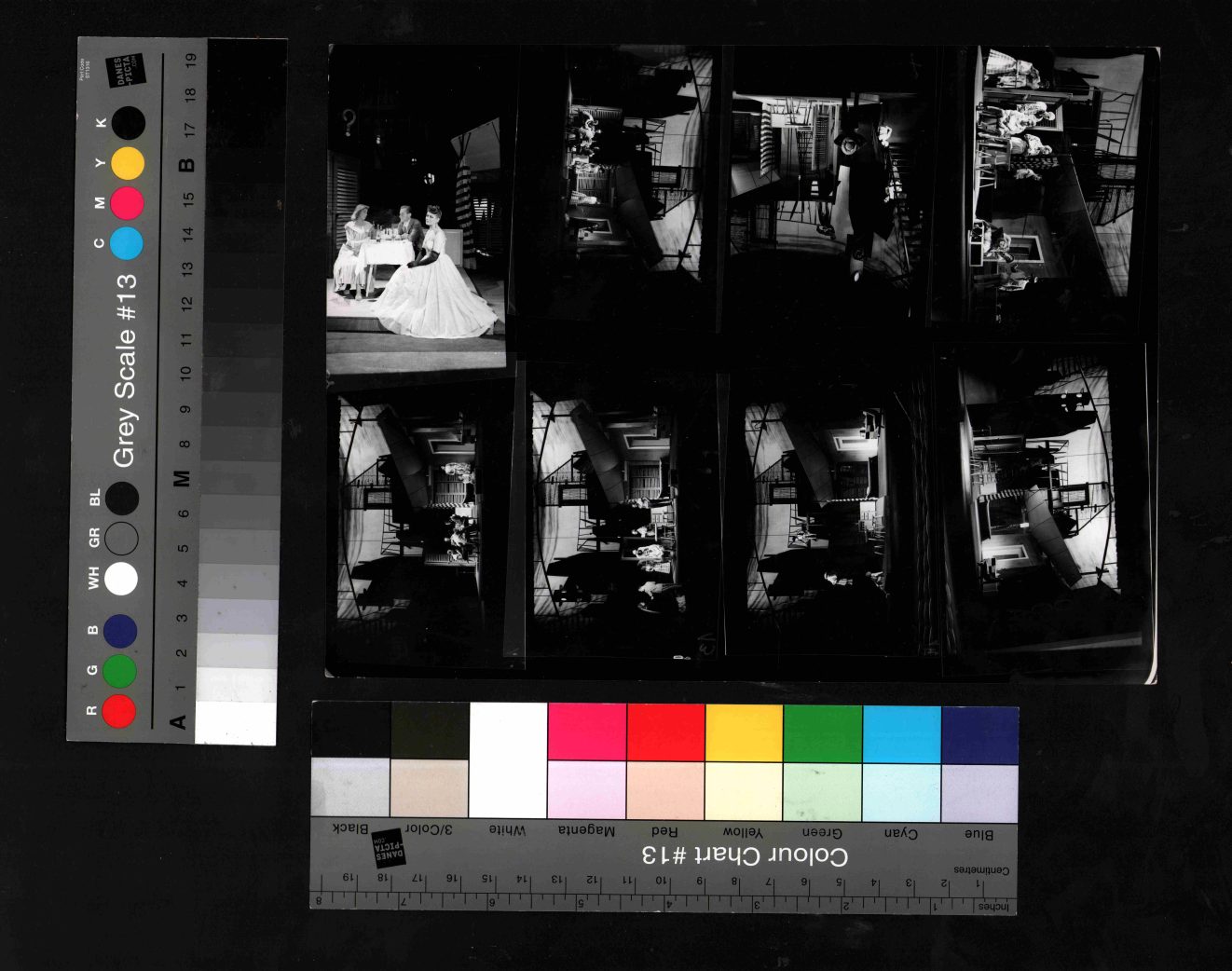
Task: Click the magenta circle labeled M
Action: 127,203
